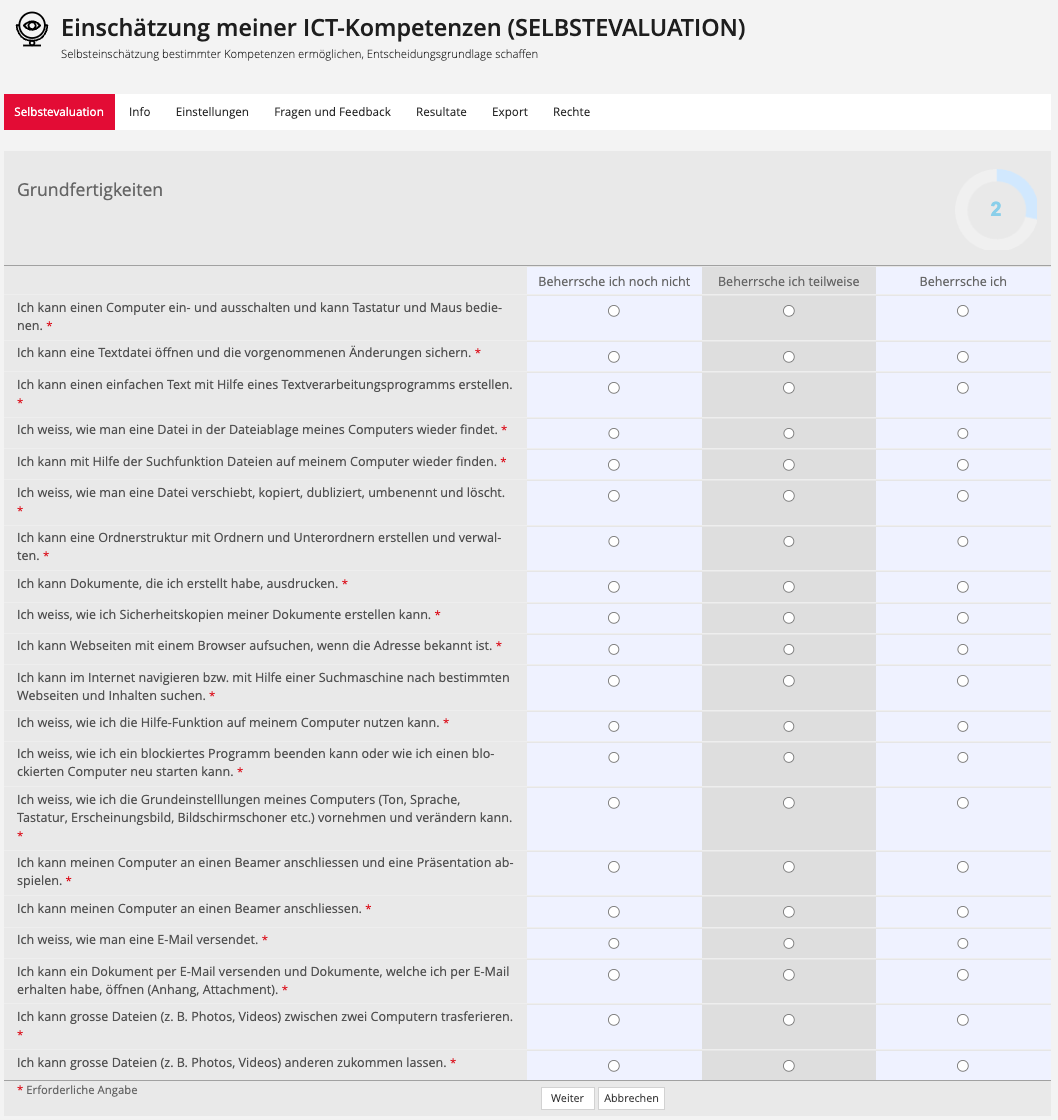Select 'Beherrsche ich' for switching computer on and off
This screenshot has width=1058, height=1120.
click(963, 311)
